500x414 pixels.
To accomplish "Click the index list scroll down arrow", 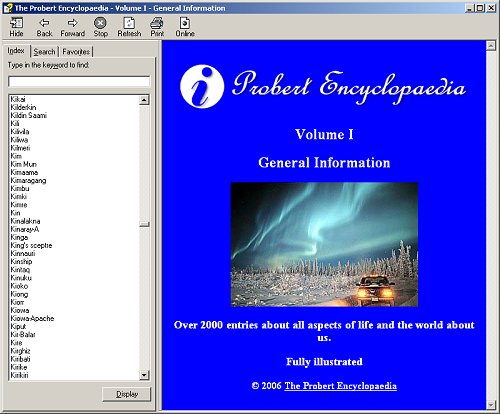I will [144, 375].
